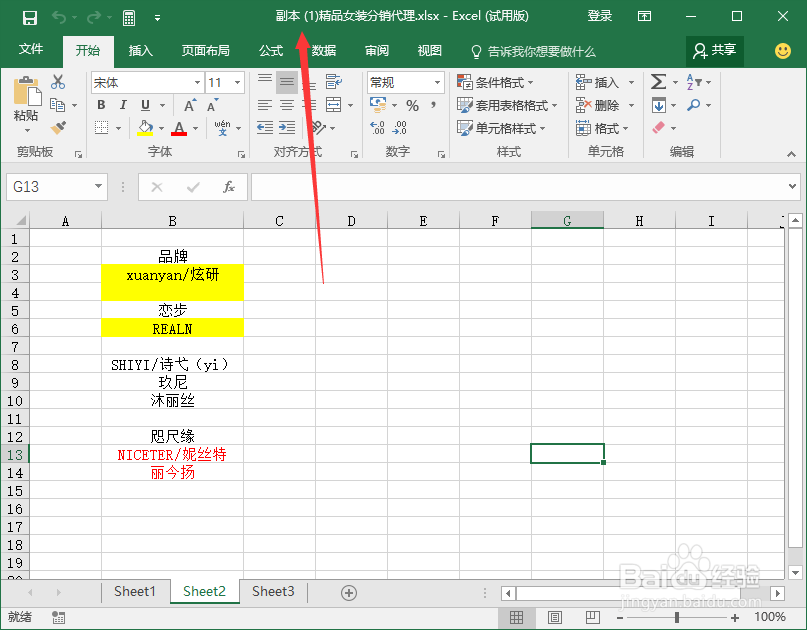This screenshot has width=807, height=630.
Task: Switch to the 视图 tab
Action: coord(430,50)
